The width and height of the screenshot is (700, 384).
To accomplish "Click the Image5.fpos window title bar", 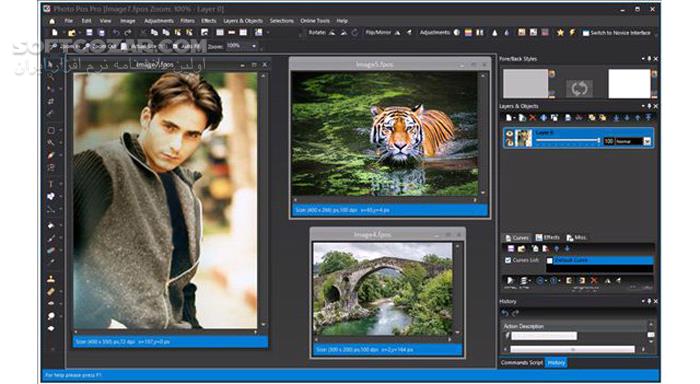I will pyautogui.click(x=374, y=65).
